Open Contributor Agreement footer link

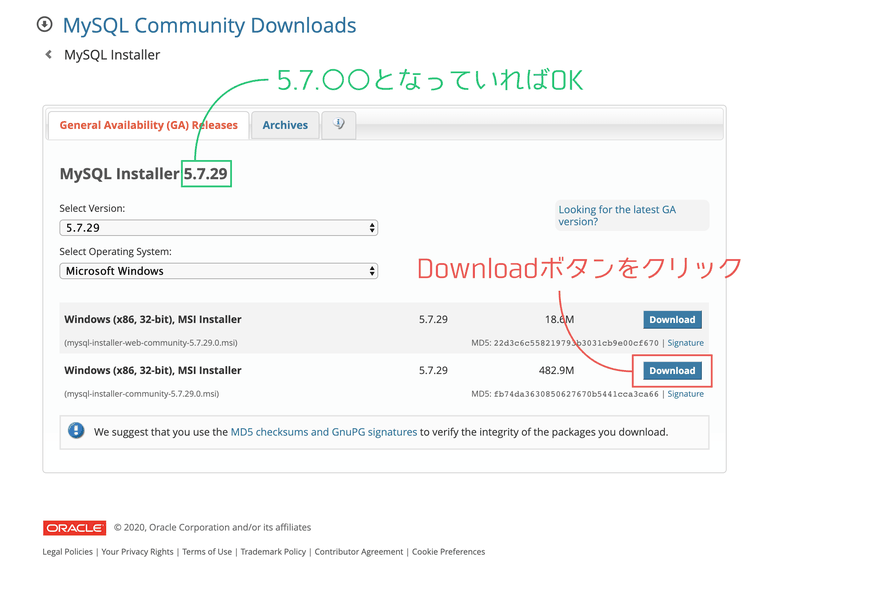coord(359,552)
